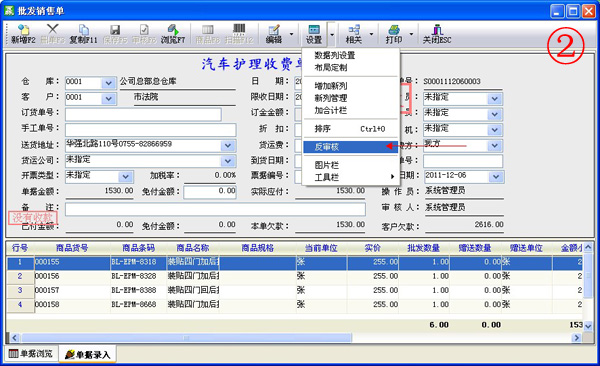This screenshot has width=600, height=366.
Task: Choose 排序 Ctrl+O menu item
Action: [350, 129]
